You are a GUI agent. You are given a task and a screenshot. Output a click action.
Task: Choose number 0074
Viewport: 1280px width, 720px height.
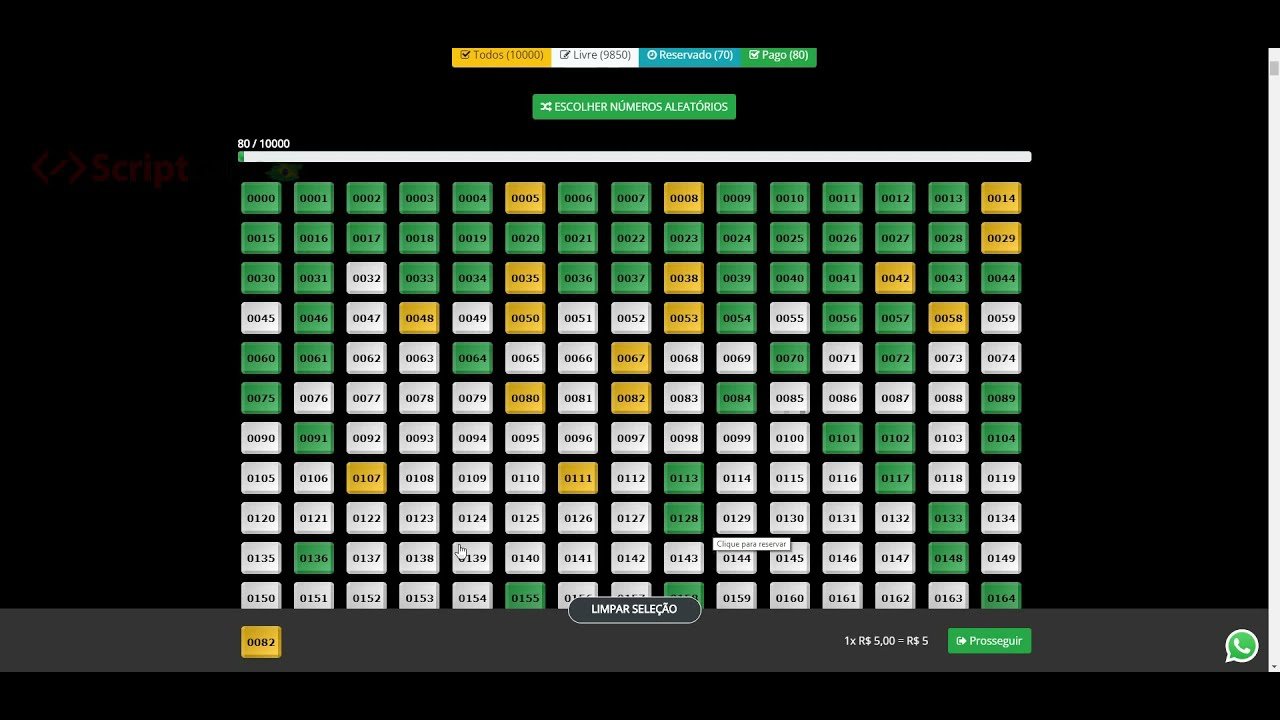tap(1001, 358)
